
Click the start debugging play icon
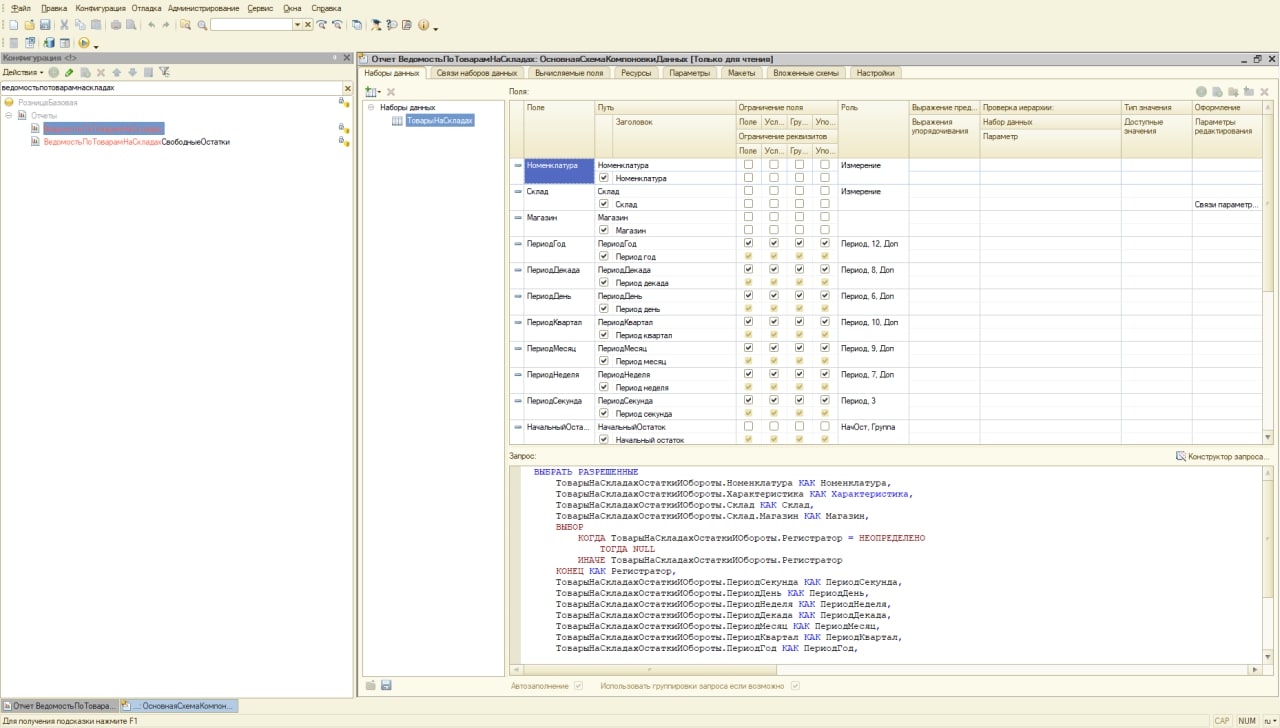pos(84,43)
